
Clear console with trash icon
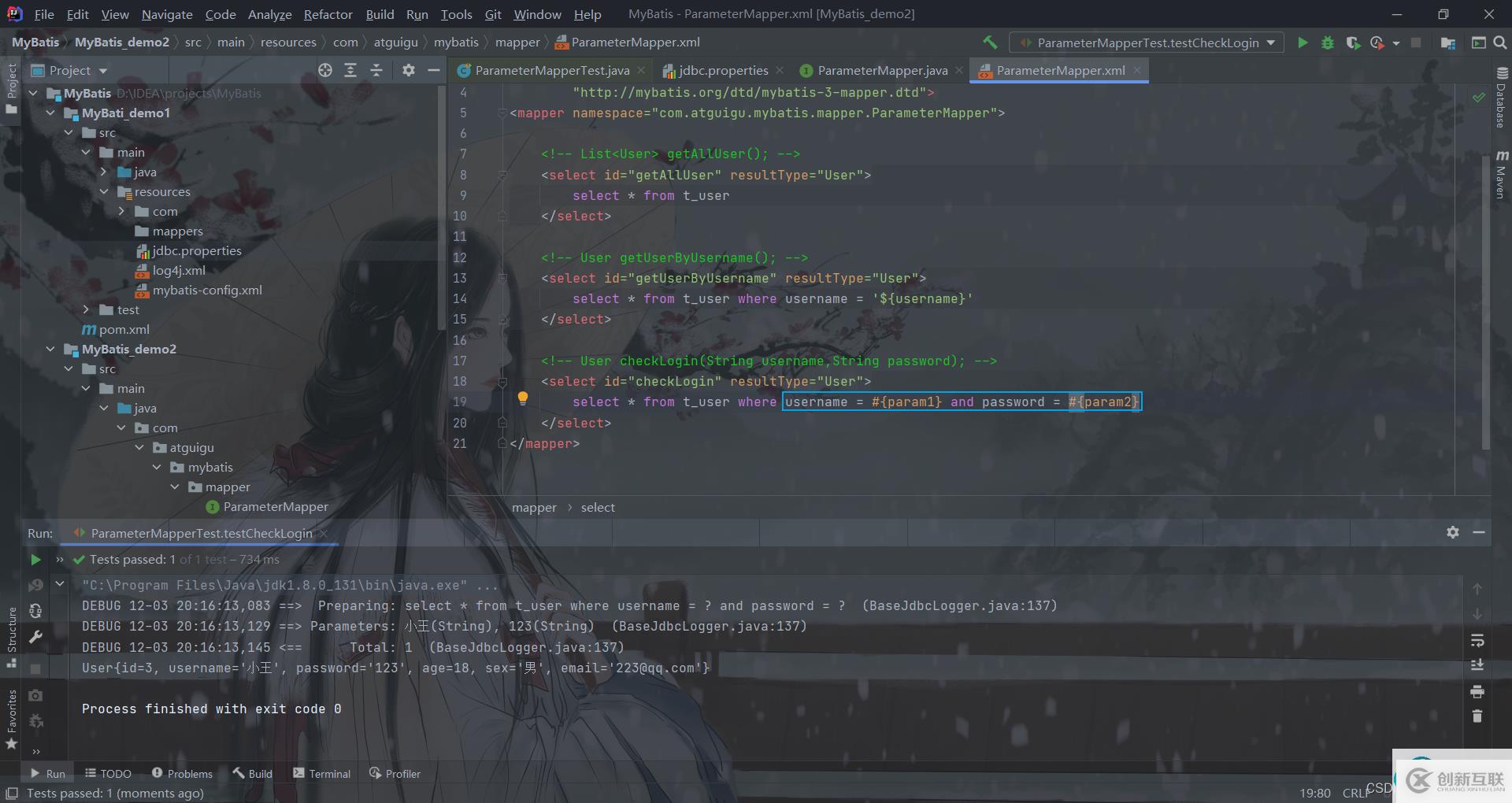[1477, 716]
